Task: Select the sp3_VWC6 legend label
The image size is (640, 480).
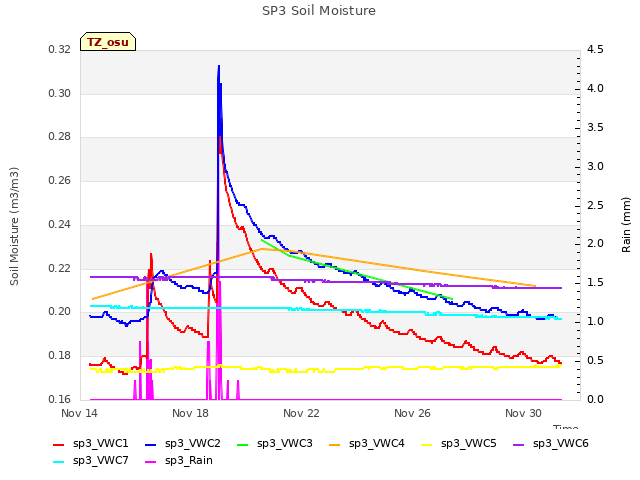Action: pos(561,444)
